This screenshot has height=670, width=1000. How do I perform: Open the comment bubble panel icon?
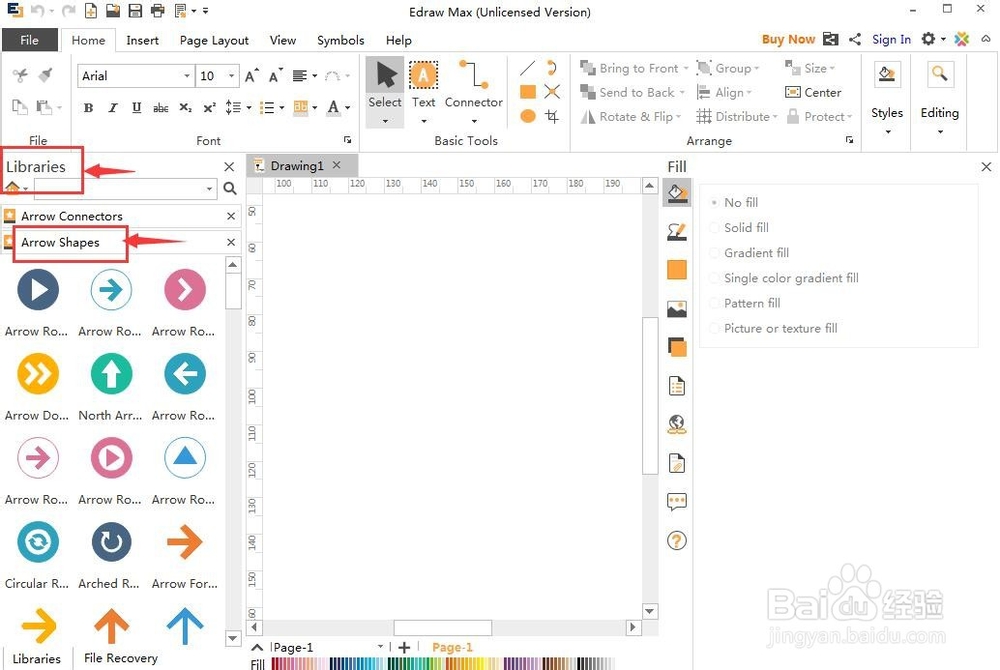pos(677,502)
